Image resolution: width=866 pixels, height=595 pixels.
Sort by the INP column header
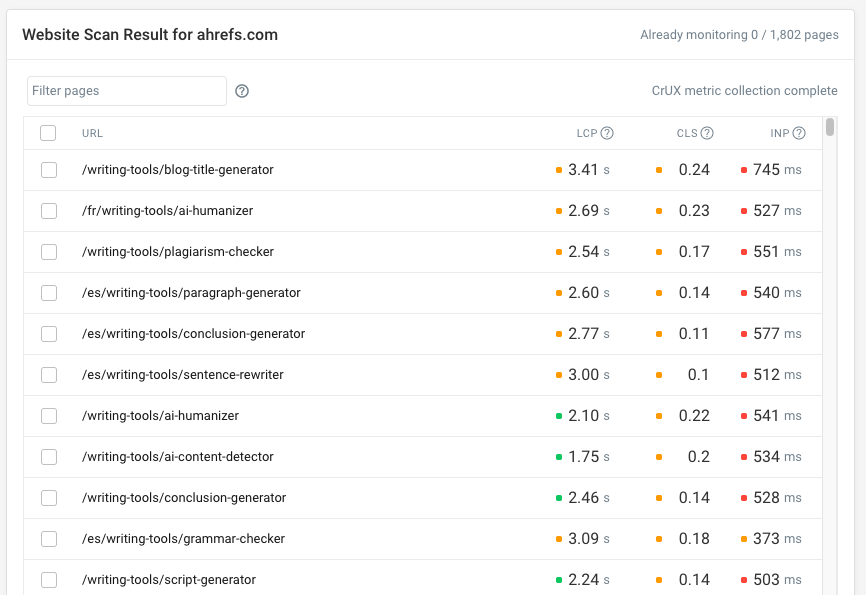779,133
